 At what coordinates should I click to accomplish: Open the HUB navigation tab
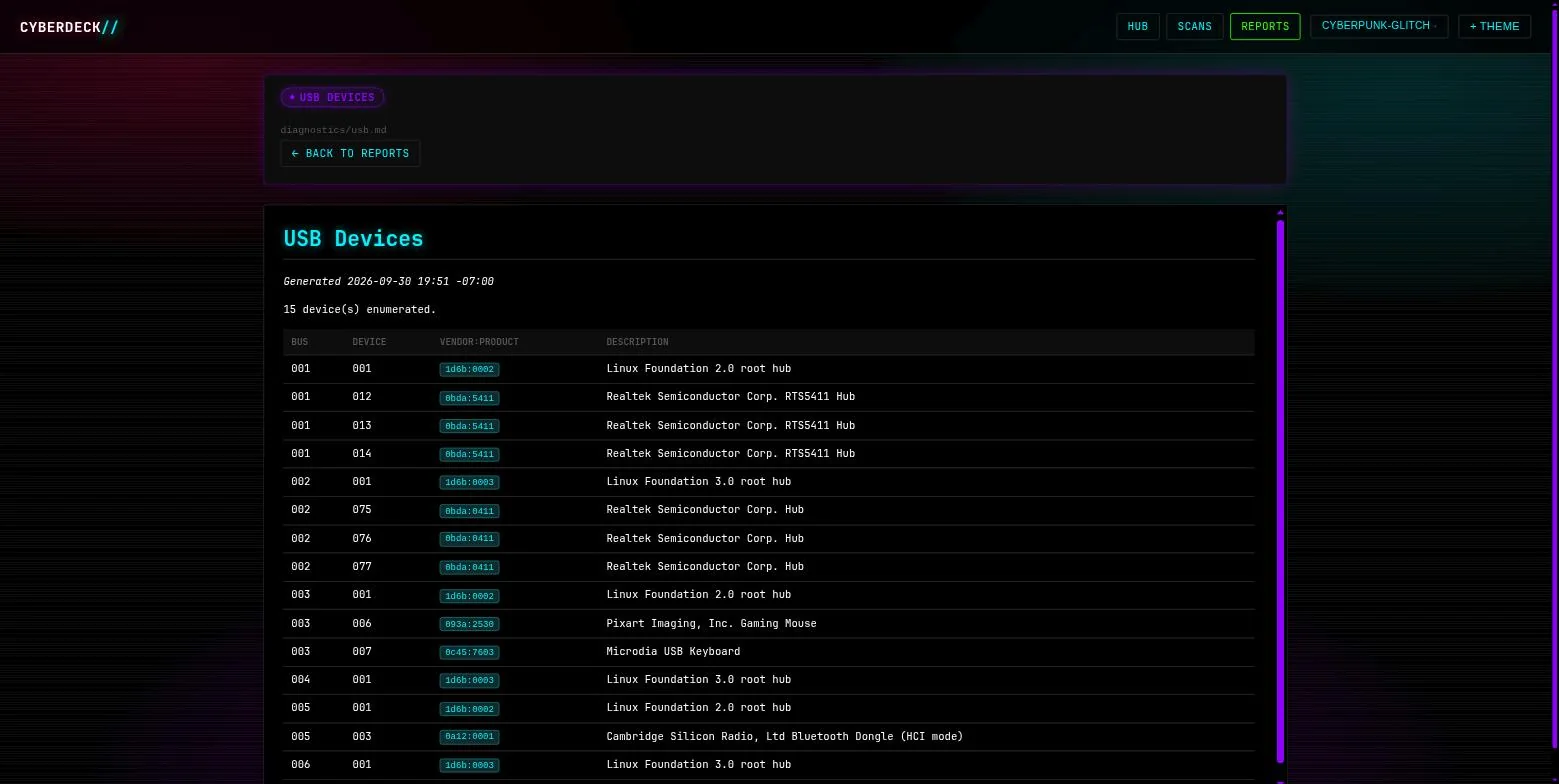1138,26
